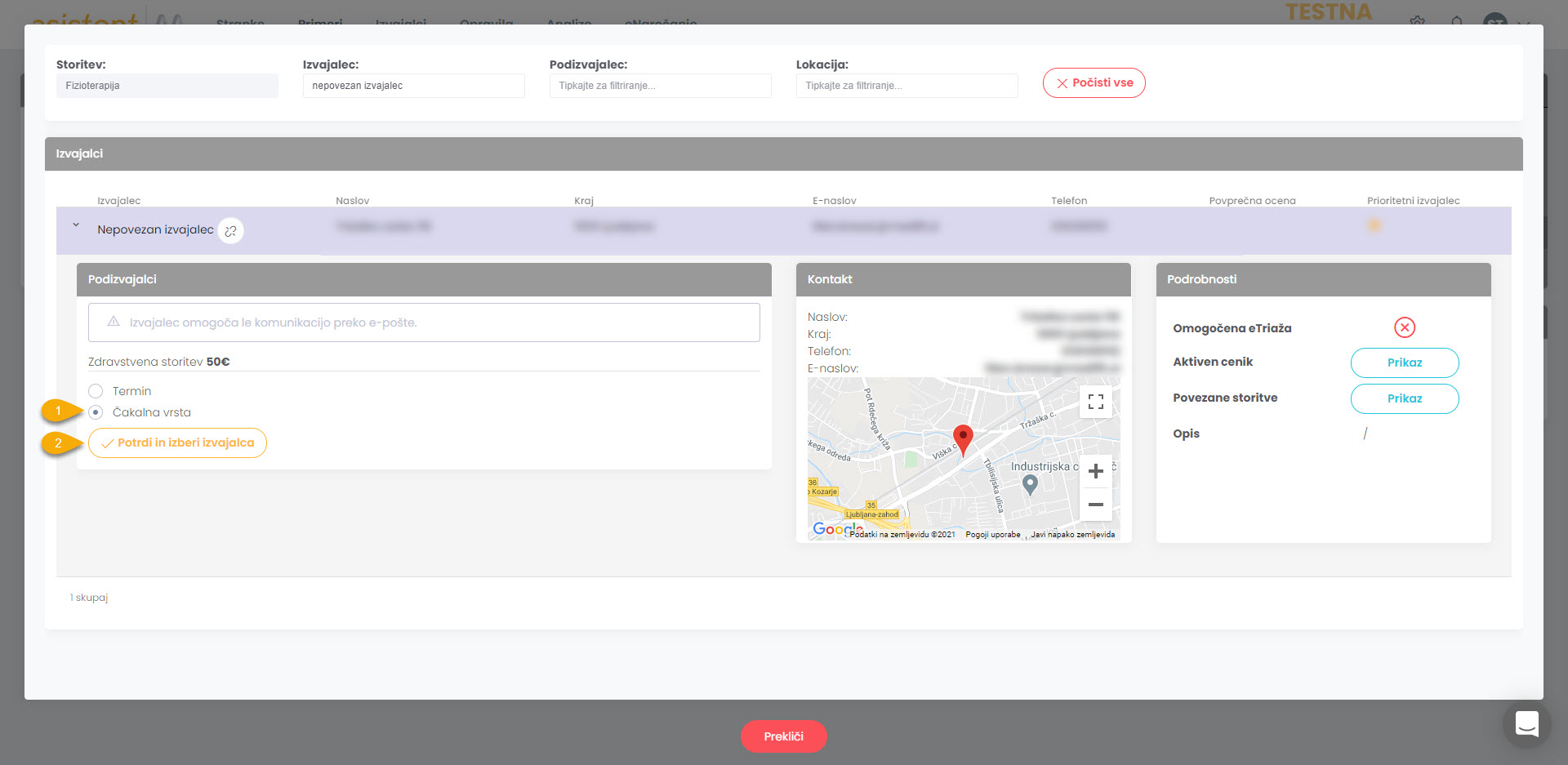This screenshot has height=765, width=1568.
Task: Select the Čakalna vrsta radio option
Action: [96, 412]
